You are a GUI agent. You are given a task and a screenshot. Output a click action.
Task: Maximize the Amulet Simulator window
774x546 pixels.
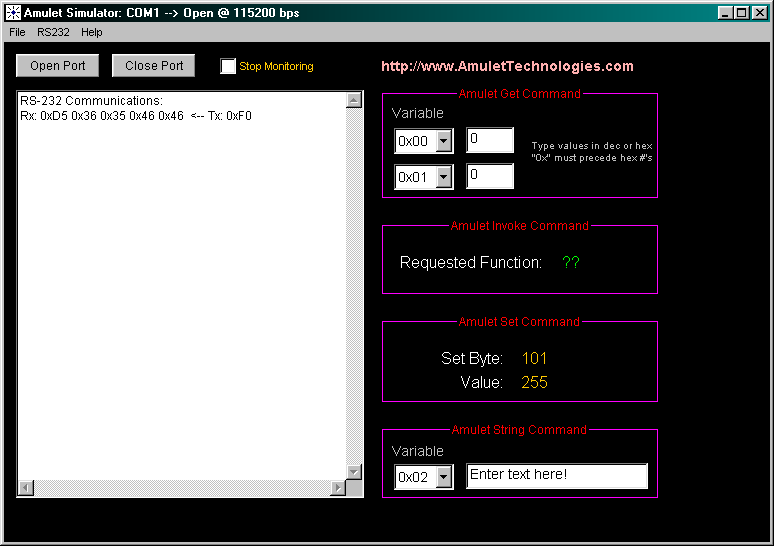(x=741, y=13)
